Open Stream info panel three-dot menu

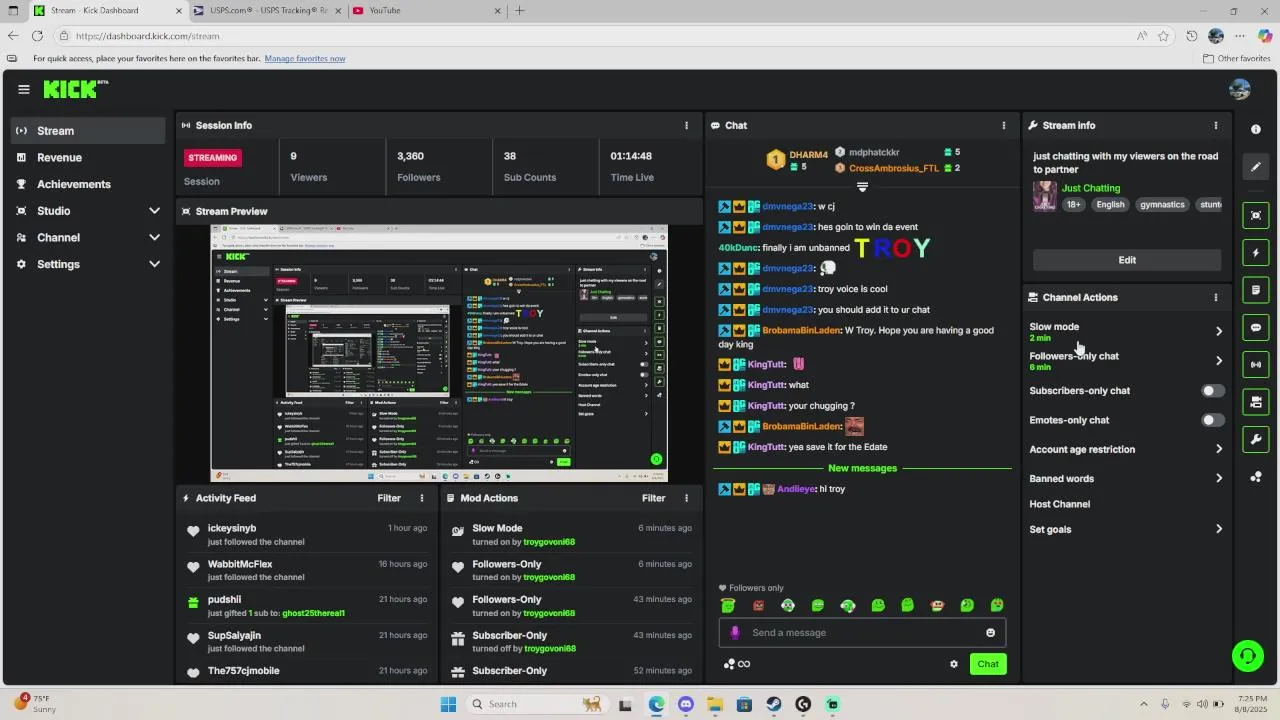point(1216,126)
